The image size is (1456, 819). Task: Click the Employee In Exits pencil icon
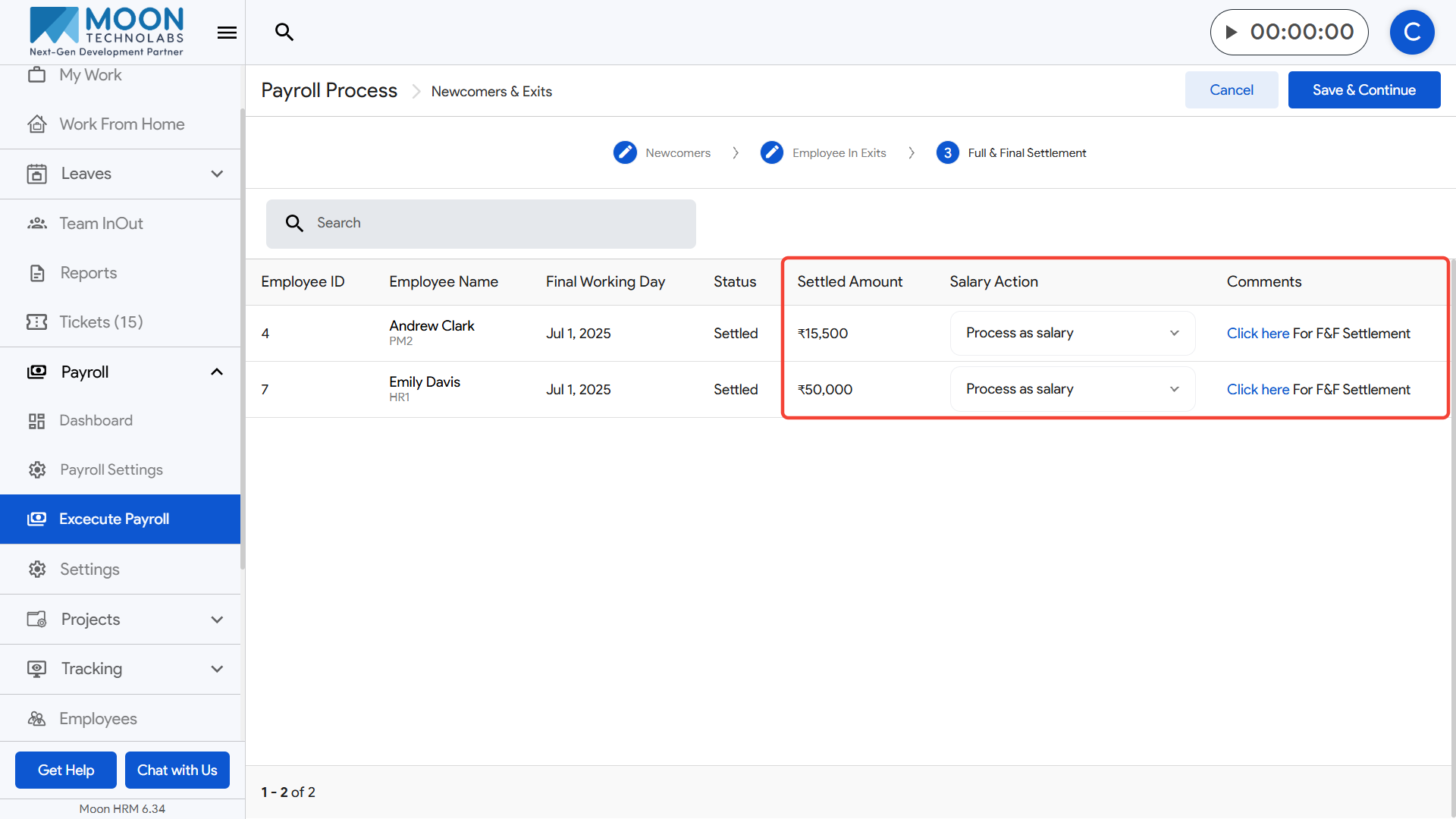point(771,152)
